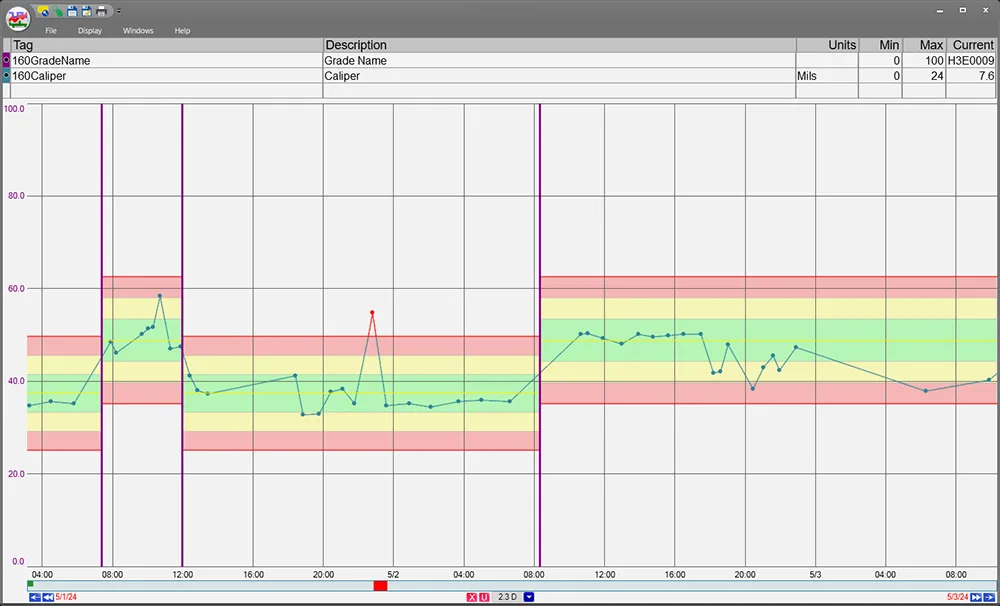Image resolution: width=1000 pixels, height=606 pixels.
Task: Print the trend using the printer icon
Action: [x=101, y=10]
